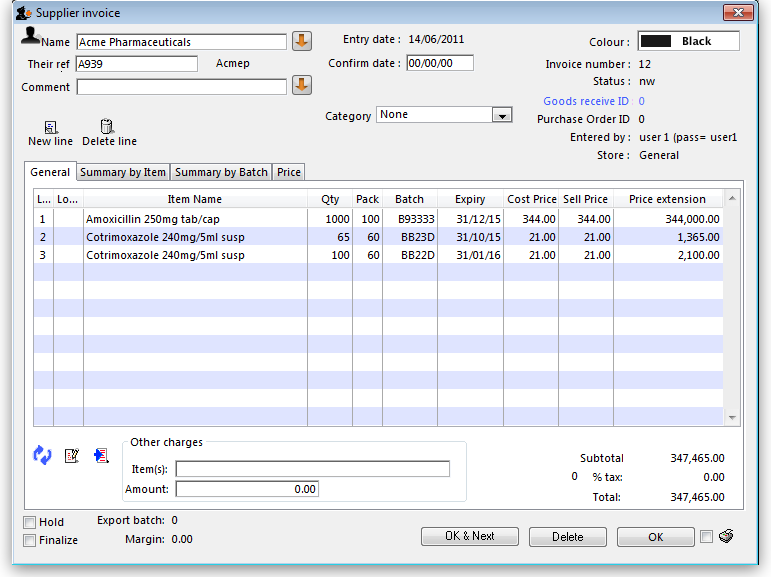Click the printer icon near OK
Viewport: 771px width, 577px height.
click(727, 536)
